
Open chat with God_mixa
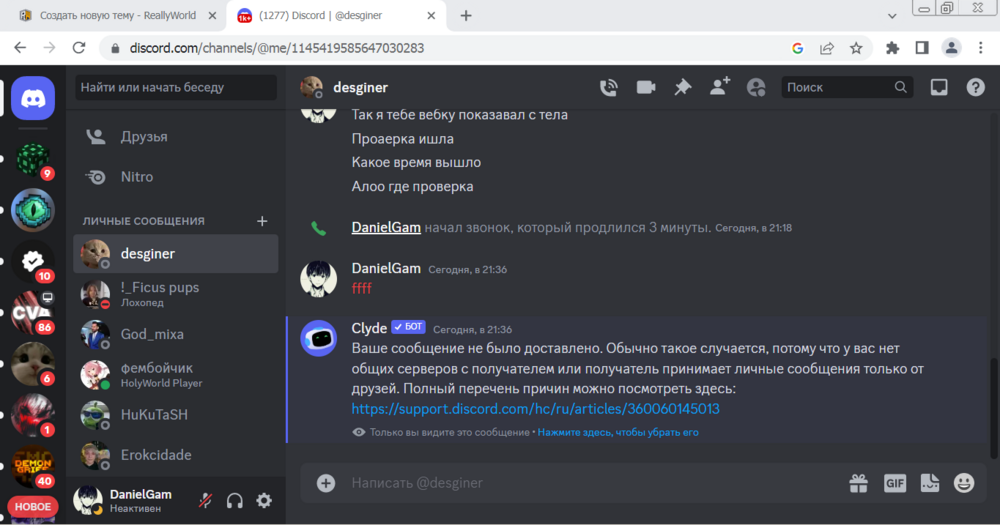pos(175,334)
